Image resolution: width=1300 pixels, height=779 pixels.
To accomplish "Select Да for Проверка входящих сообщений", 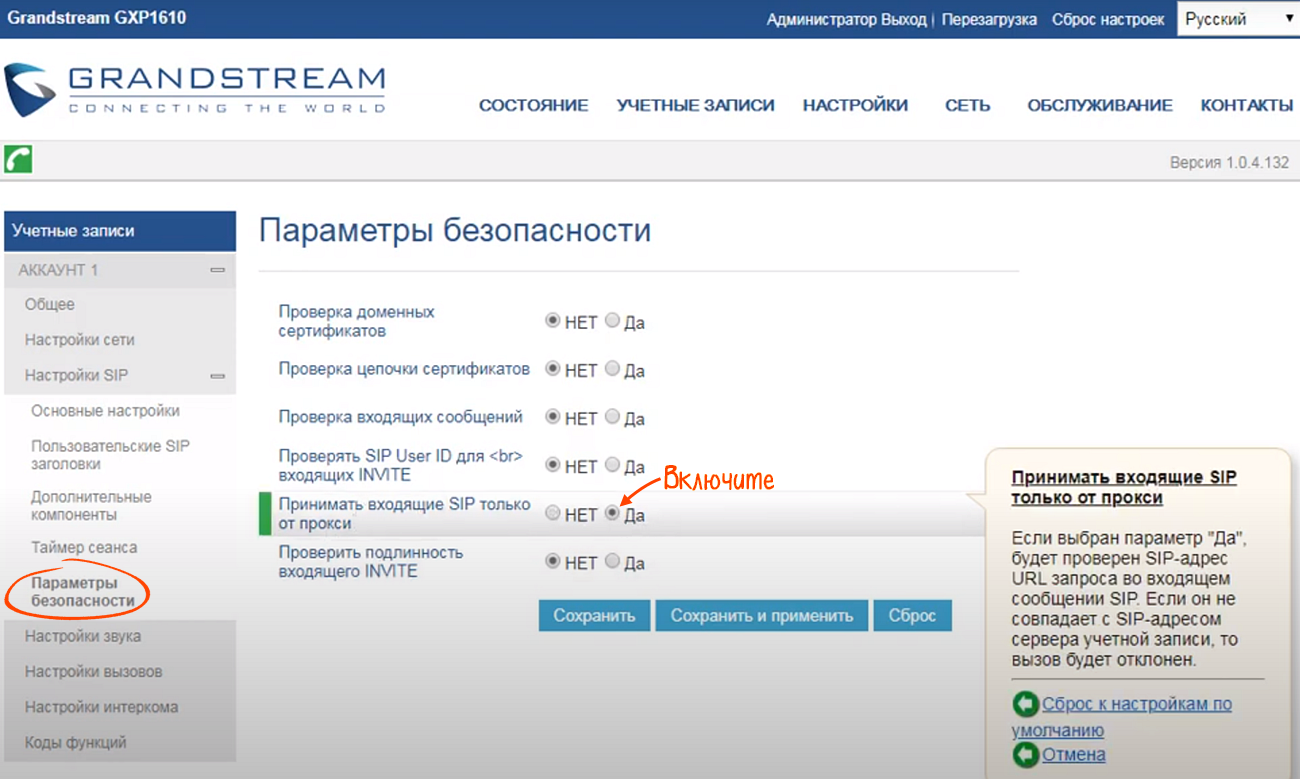I will point(612,417).
